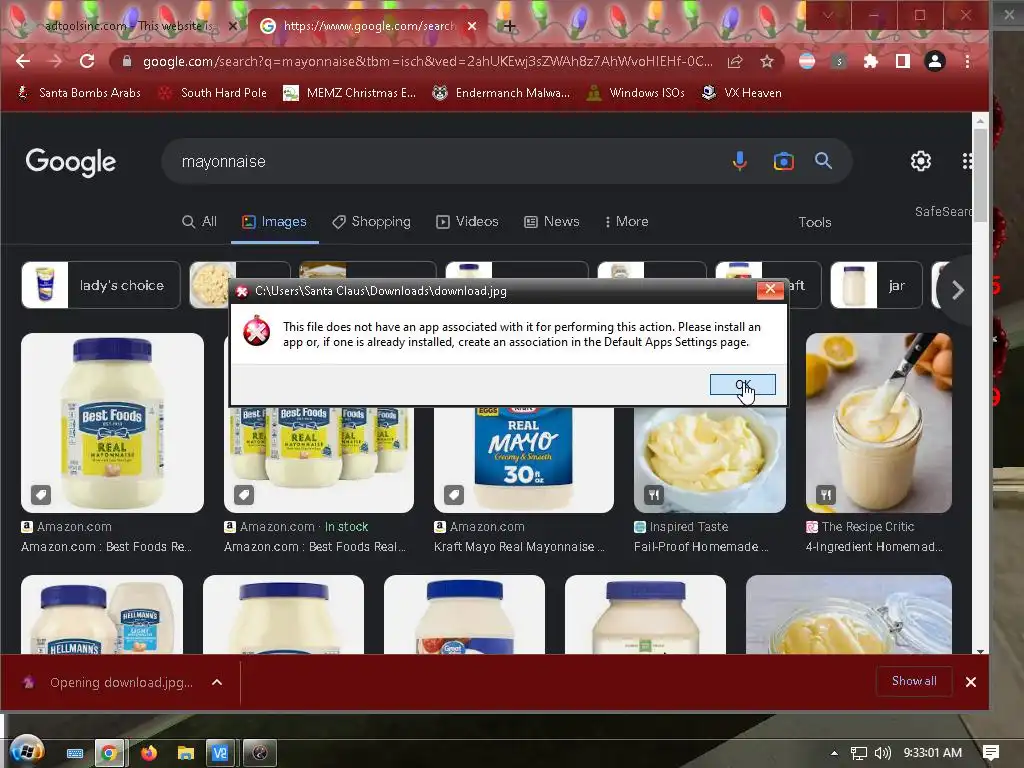Image resolution: width=1024 pixels, height=768 pixels.
Task: Select the jar suggestion chip
Action: tap(876, 285)
